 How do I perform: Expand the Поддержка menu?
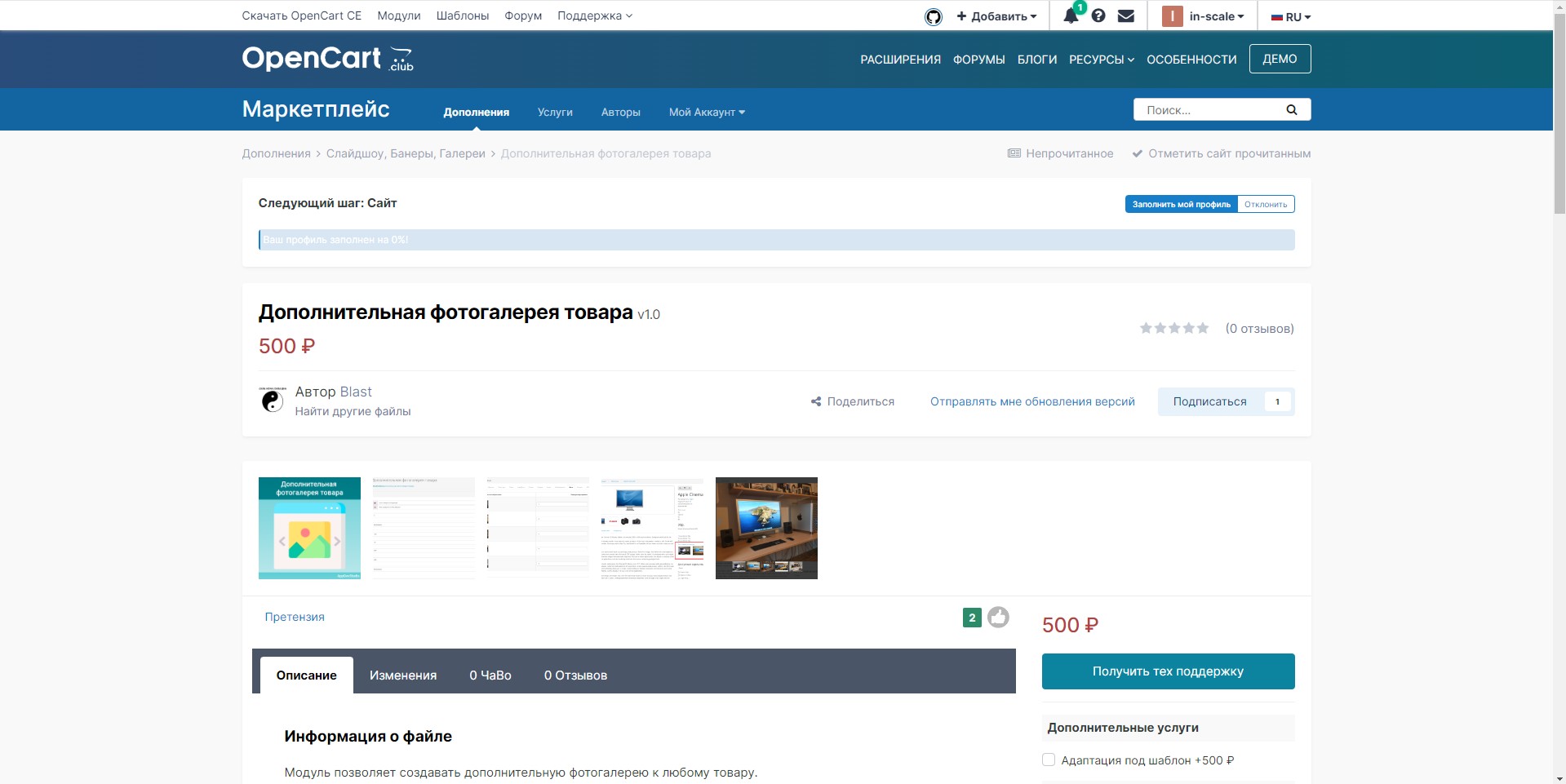595,16
